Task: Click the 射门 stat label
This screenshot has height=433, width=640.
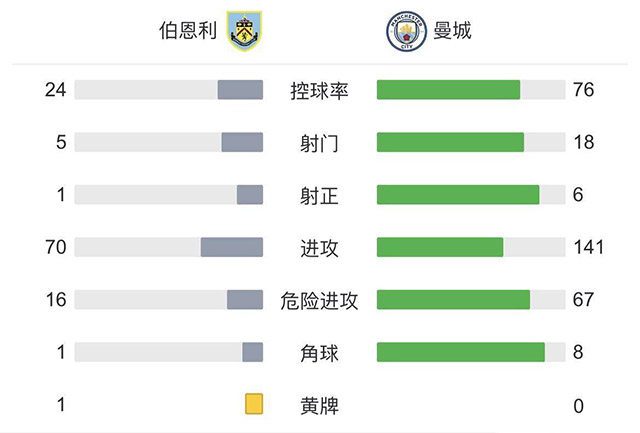Action: [x=319, y=143]
